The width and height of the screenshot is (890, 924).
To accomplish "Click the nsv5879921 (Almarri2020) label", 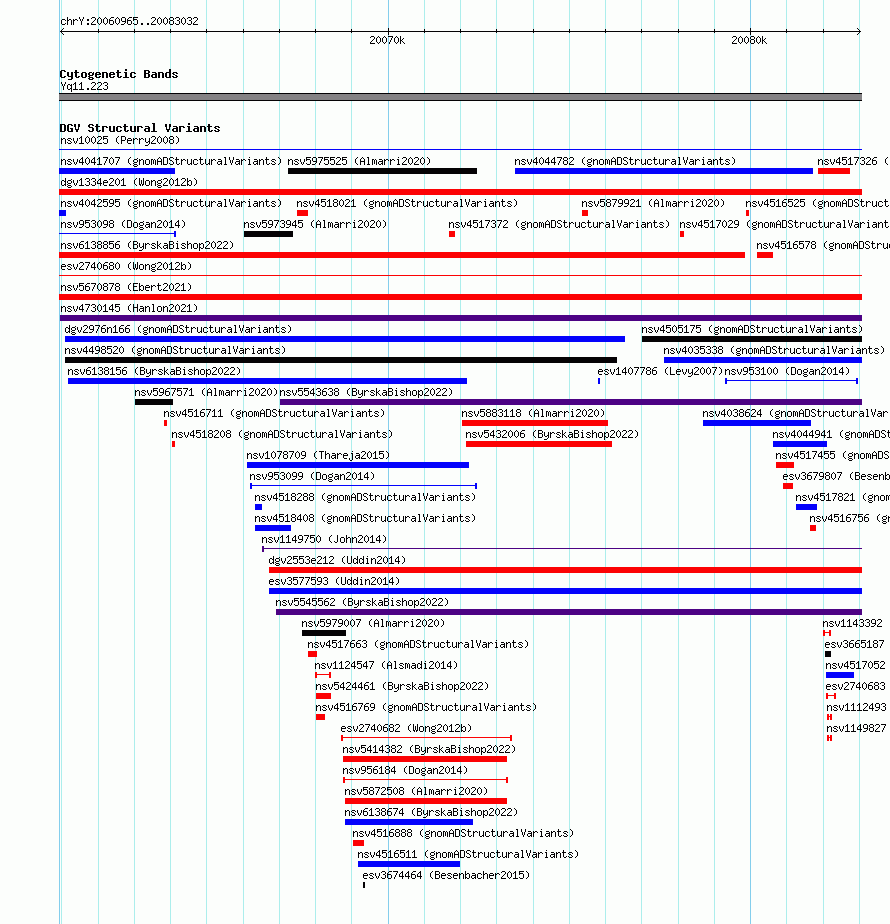I will (x=652, y=203).
